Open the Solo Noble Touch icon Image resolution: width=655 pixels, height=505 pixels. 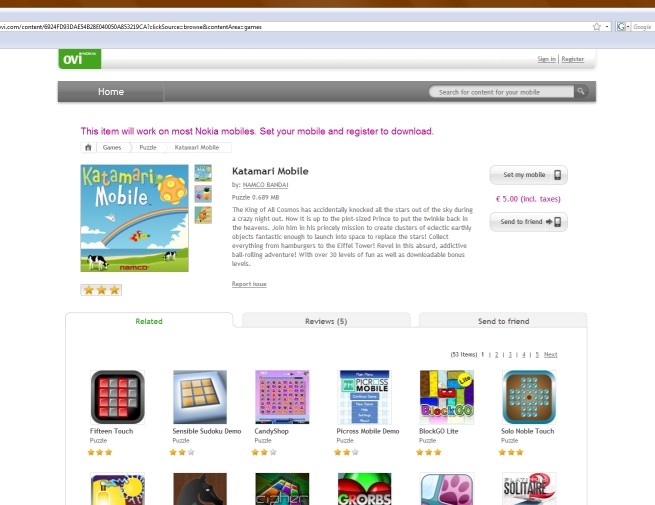[529, 397]
